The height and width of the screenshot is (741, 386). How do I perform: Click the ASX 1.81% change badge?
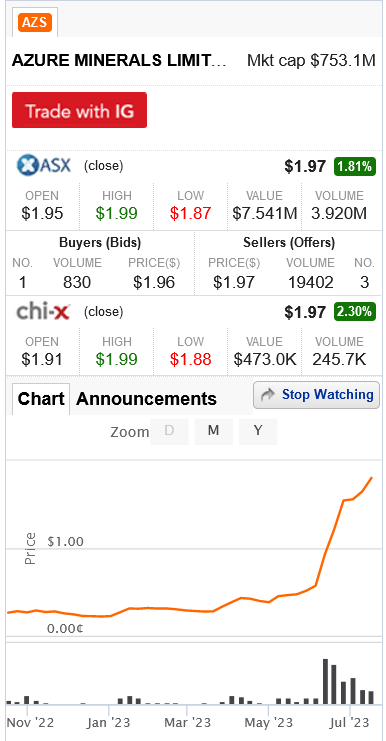click(x=355, y=166)
